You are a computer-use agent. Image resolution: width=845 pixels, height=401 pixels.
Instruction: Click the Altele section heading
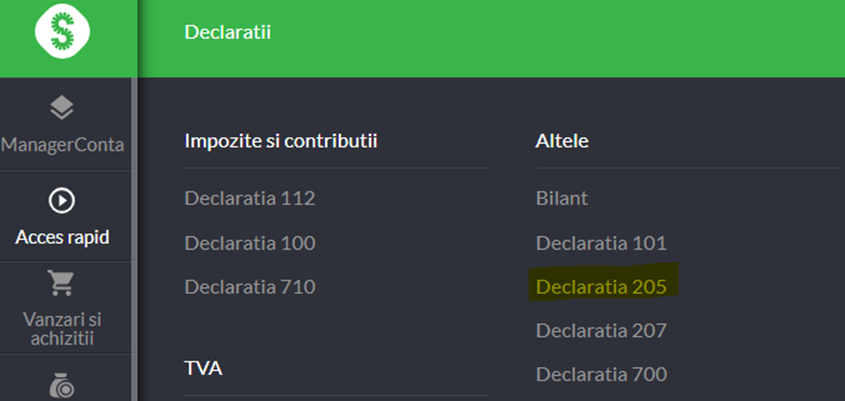562,141
